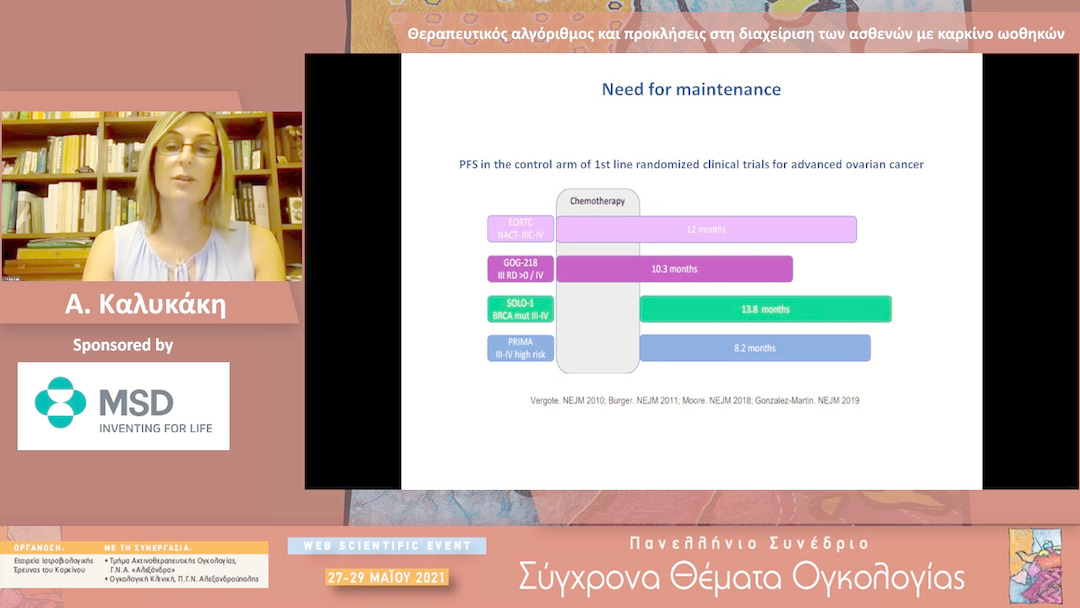This screenshot has height=608, width=1080.
Task: Click the "Chemotherapy" column label
Action: [x=597, y=201]
